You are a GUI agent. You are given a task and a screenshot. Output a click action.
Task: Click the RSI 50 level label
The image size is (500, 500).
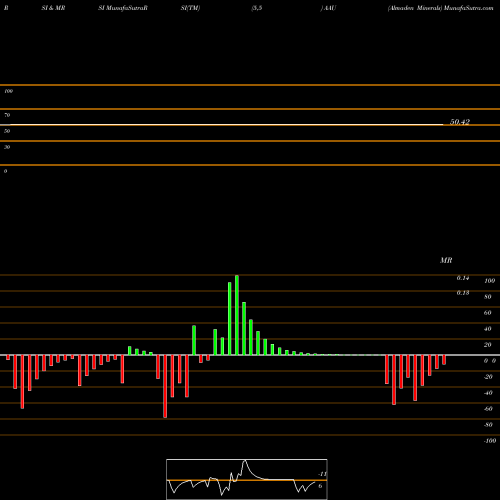[7, 131]
